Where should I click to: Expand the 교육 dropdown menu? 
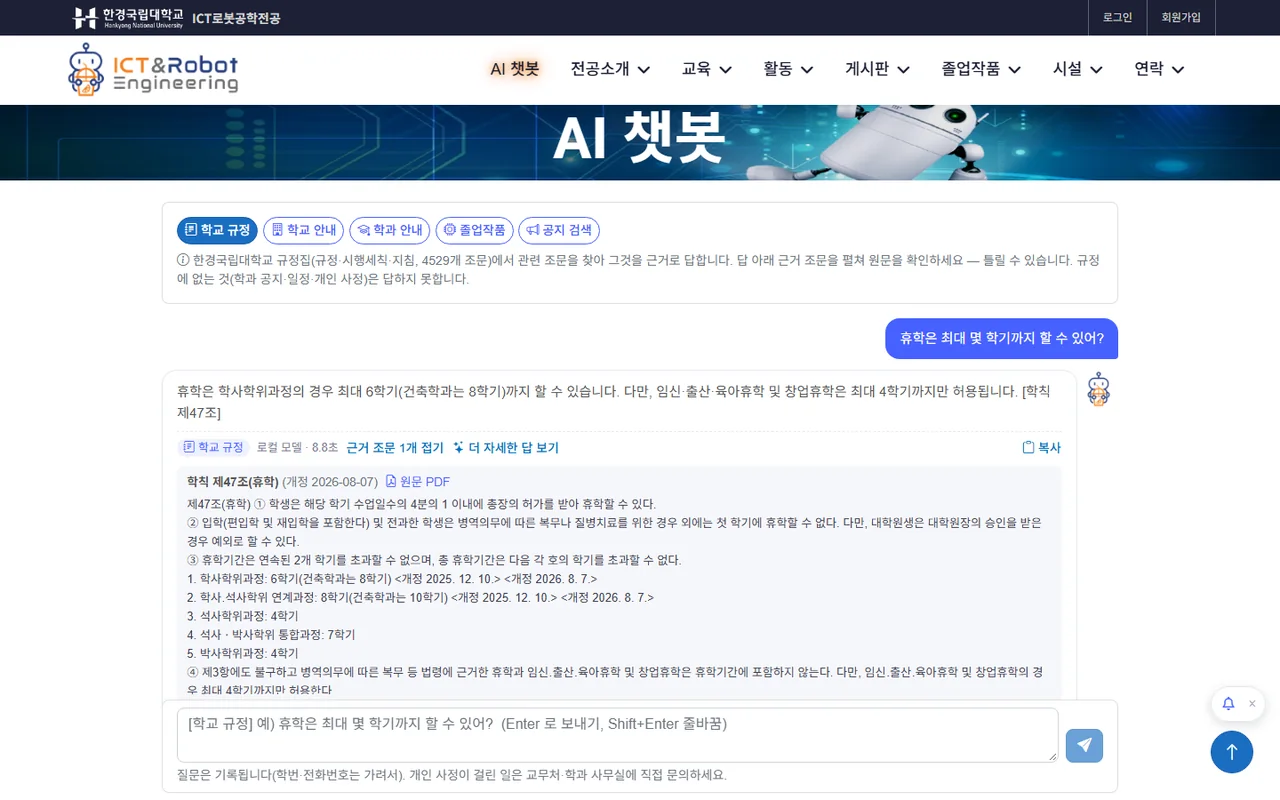[707, 69]
